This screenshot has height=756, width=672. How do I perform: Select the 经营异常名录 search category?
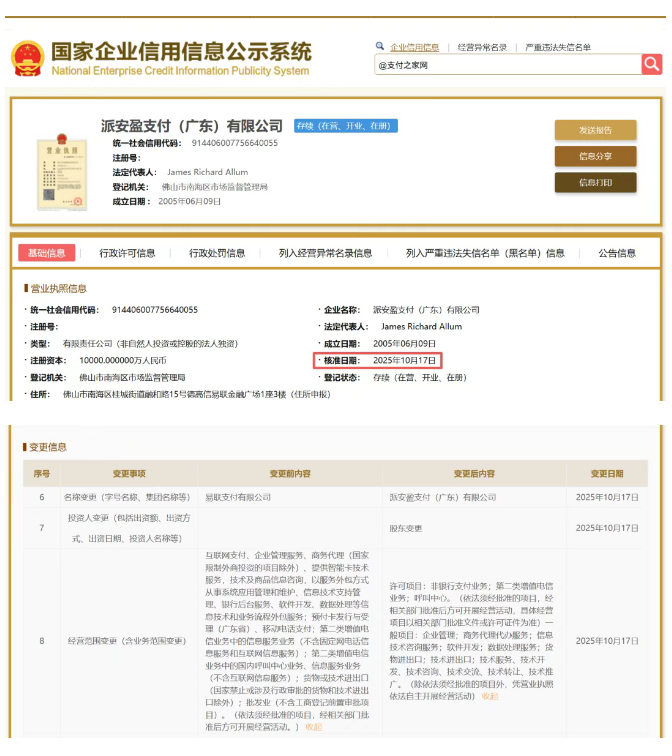click(x=482, y=47)
